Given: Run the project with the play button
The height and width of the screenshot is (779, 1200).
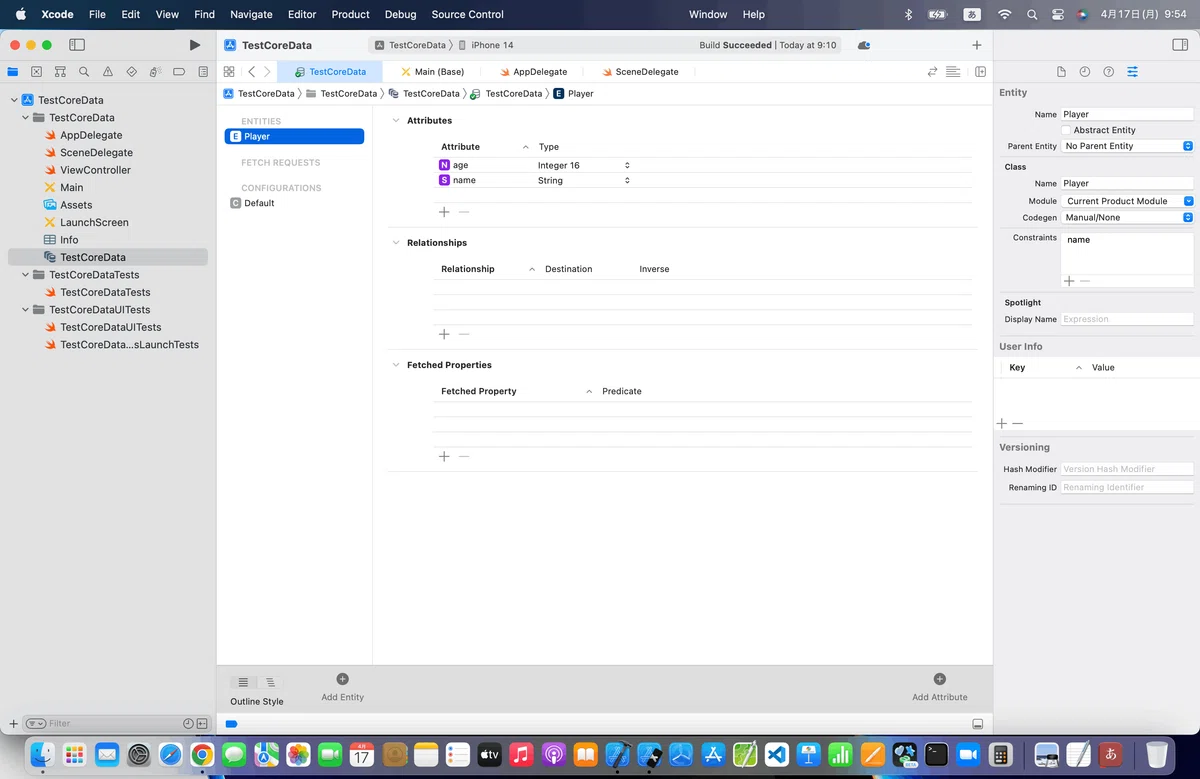Looking at the screenshot, I should click(x=195, y=45).
